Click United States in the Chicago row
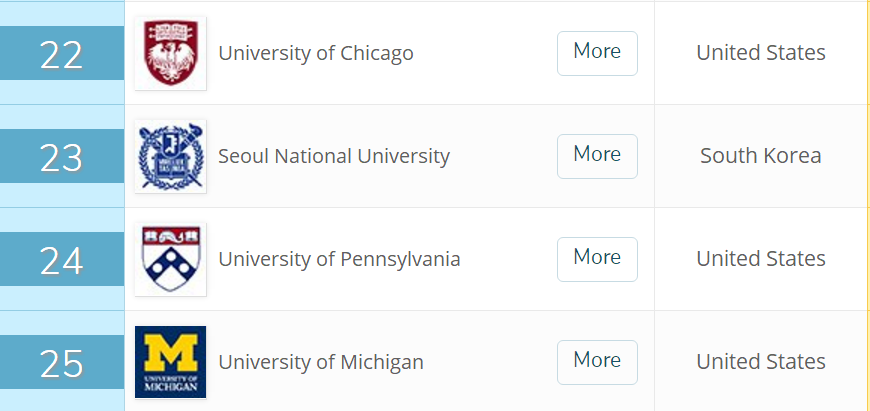The image size is (870, 411). 761,53
